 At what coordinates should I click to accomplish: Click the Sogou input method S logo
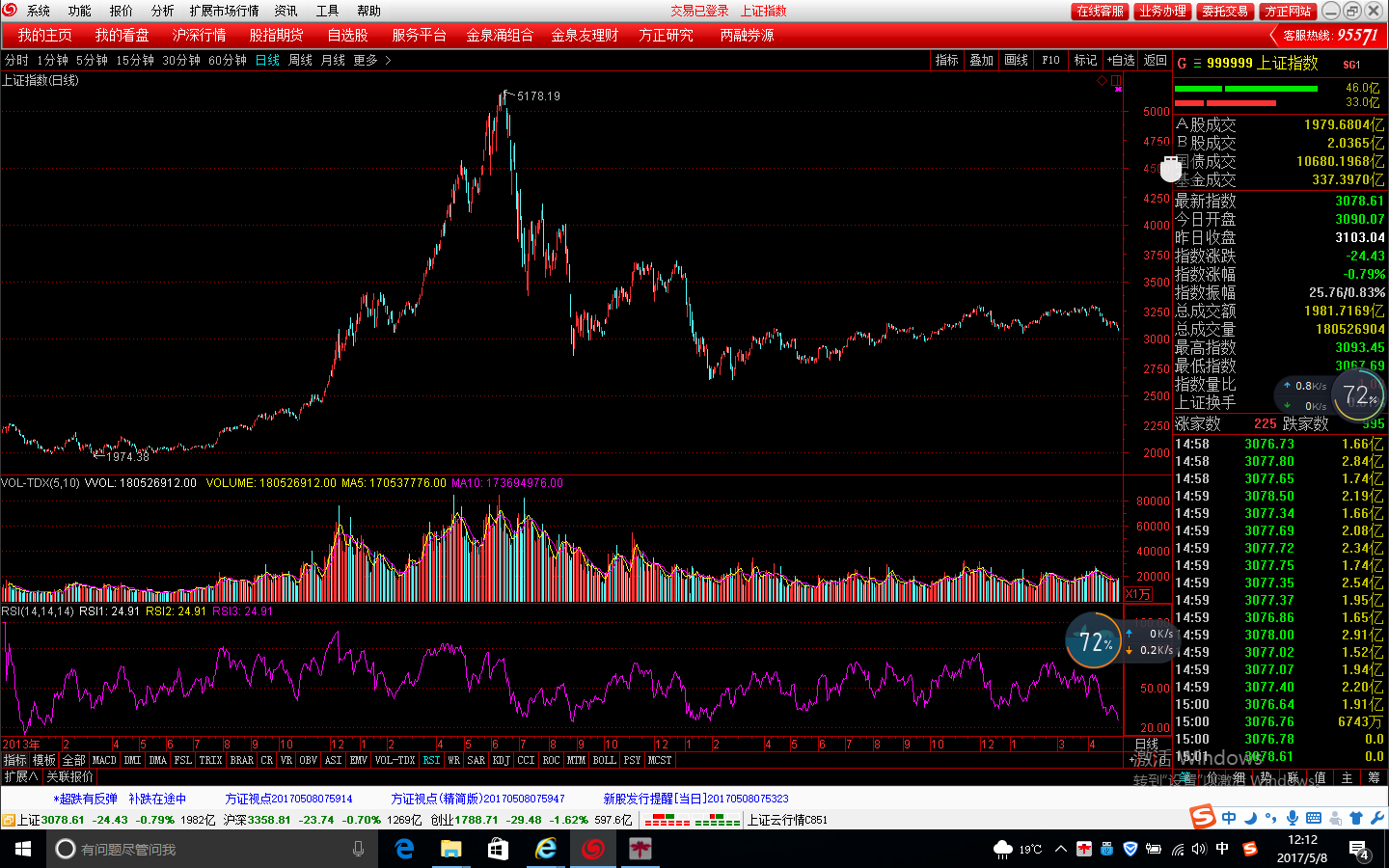[x=1203, y=817]
